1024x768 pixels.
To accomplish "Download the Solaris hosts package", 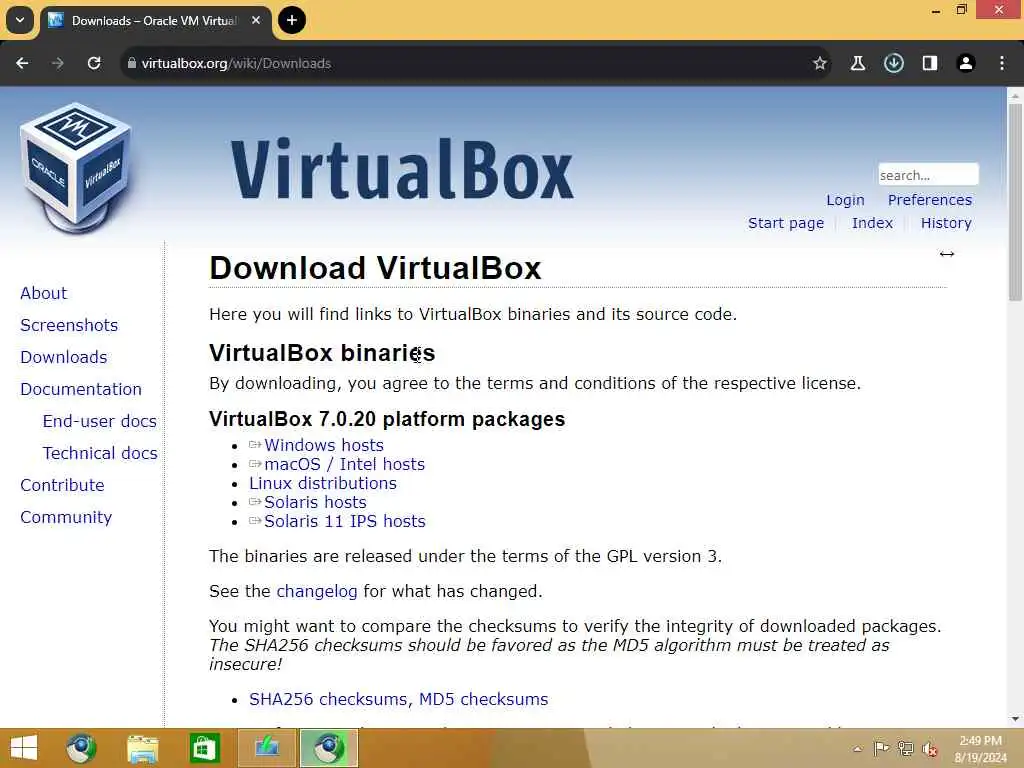I will [315, 502].
